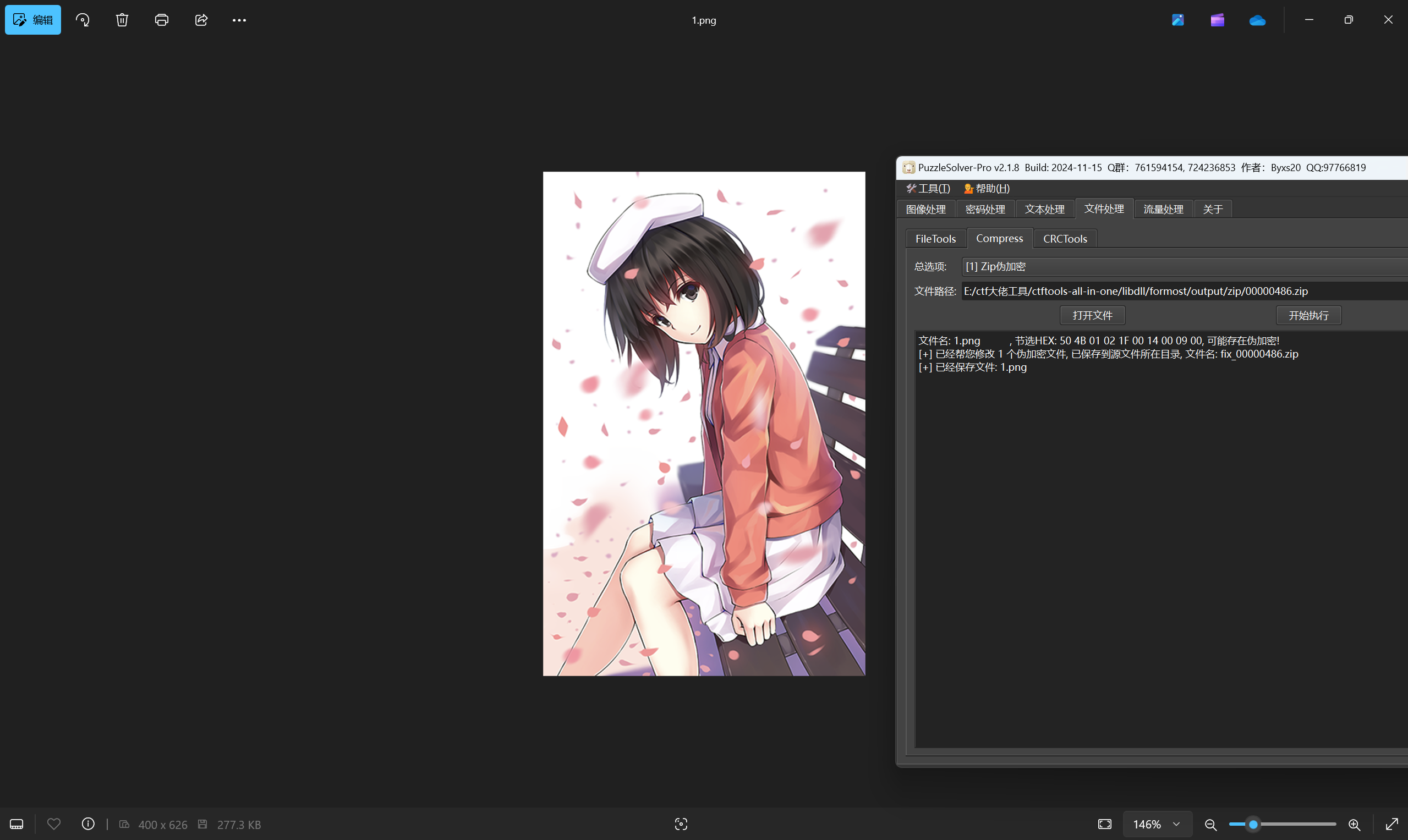Restore down the Photos window
The height and width of the screenshot is (840, 1408).
pos(1349,20)
